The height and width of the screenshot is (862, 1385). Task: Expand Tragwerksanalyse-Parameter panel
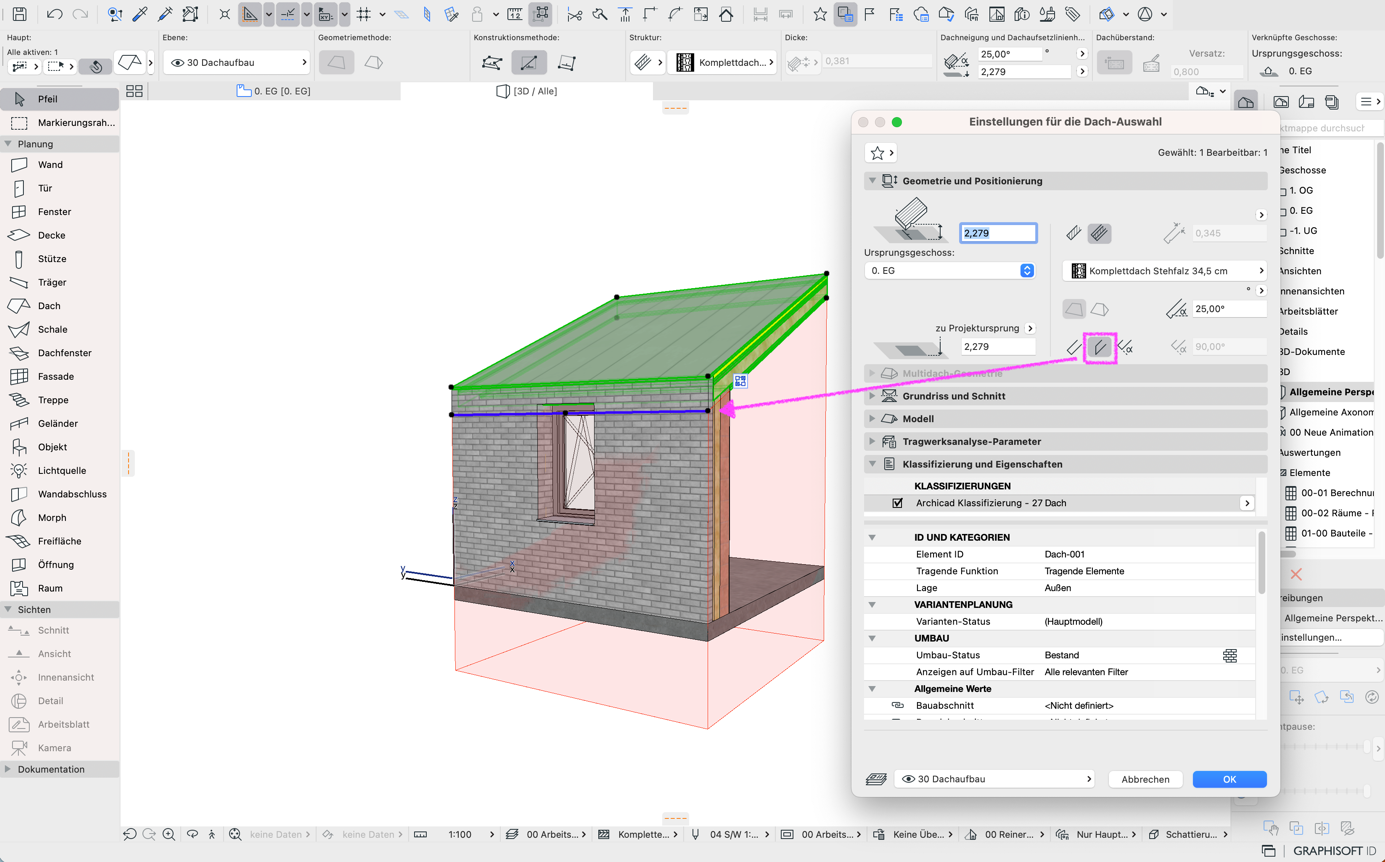point(872,441)
